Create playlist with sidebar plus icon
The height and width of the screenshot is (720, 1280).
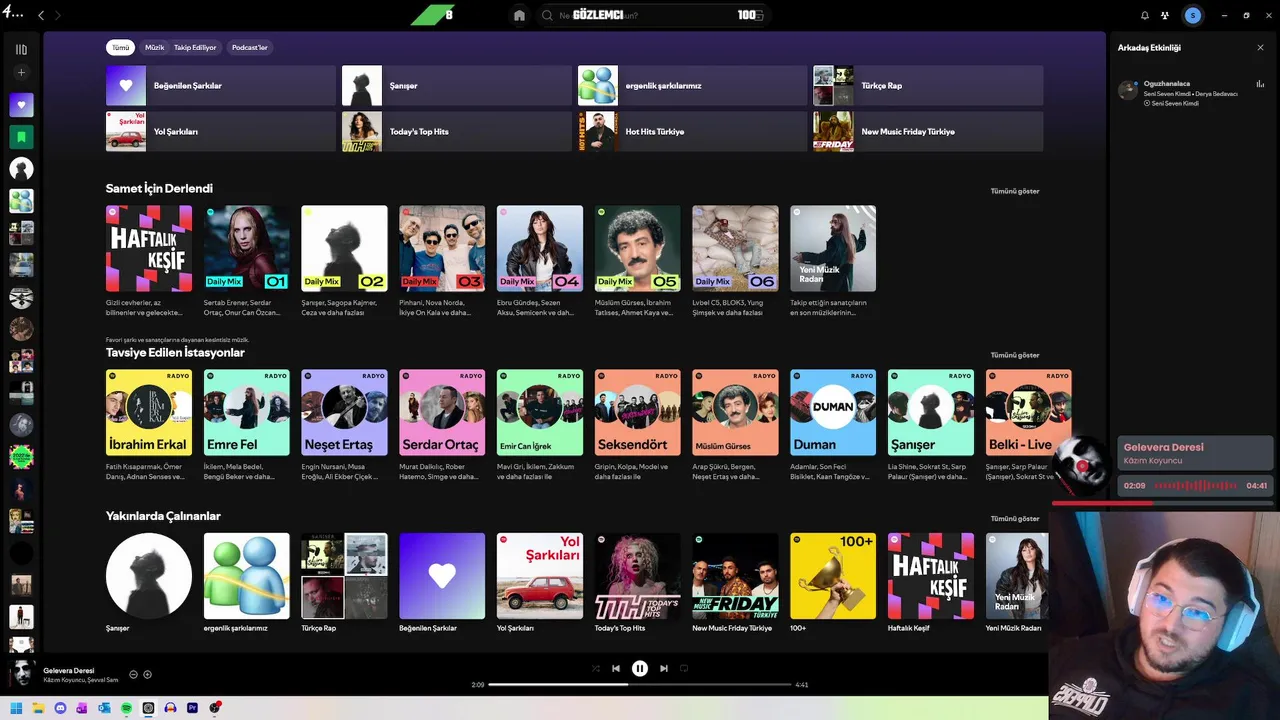pos(21,72)
